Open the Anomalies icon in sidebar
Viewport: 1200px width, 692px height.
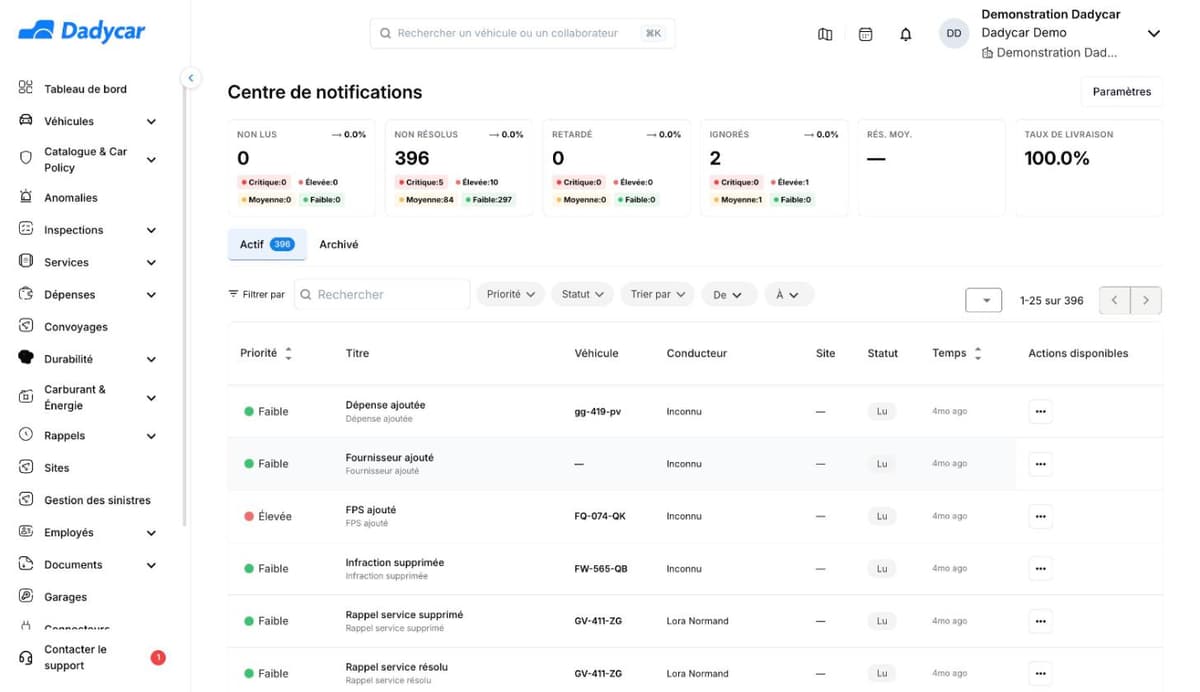(x=26, y=197)
